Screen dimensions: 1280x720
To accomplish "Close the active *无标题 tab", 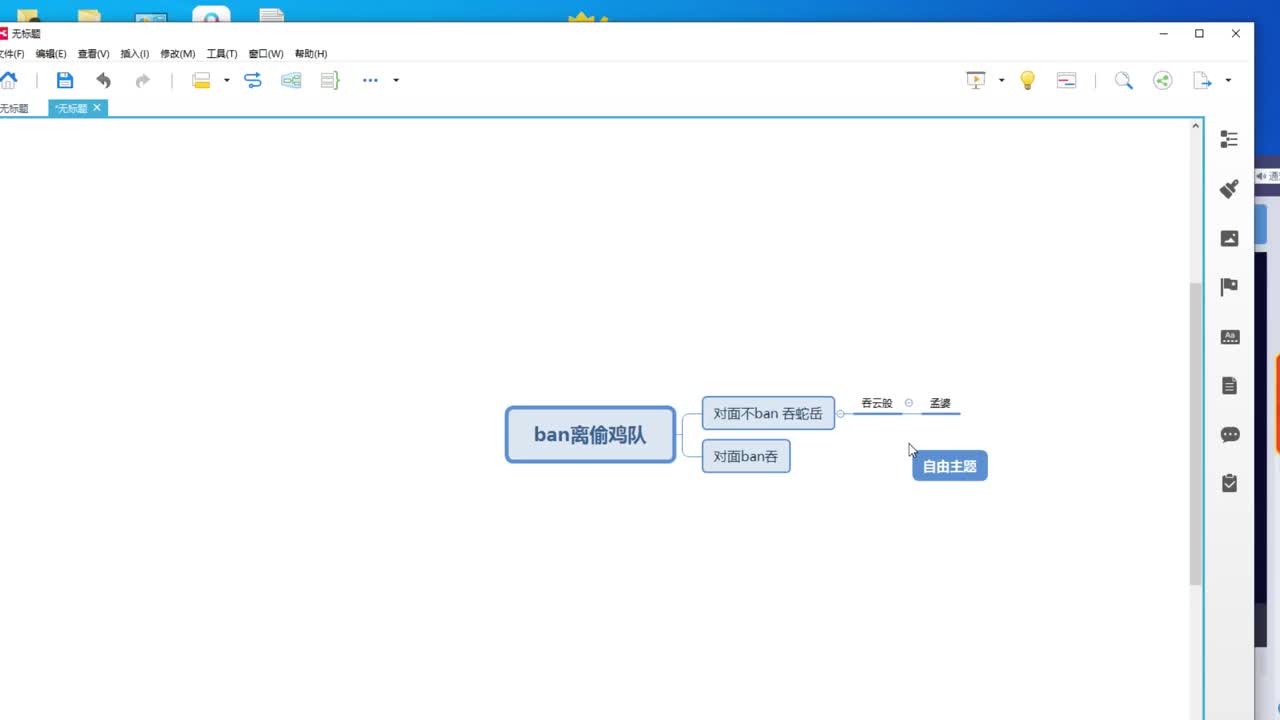I will [97, 107].
